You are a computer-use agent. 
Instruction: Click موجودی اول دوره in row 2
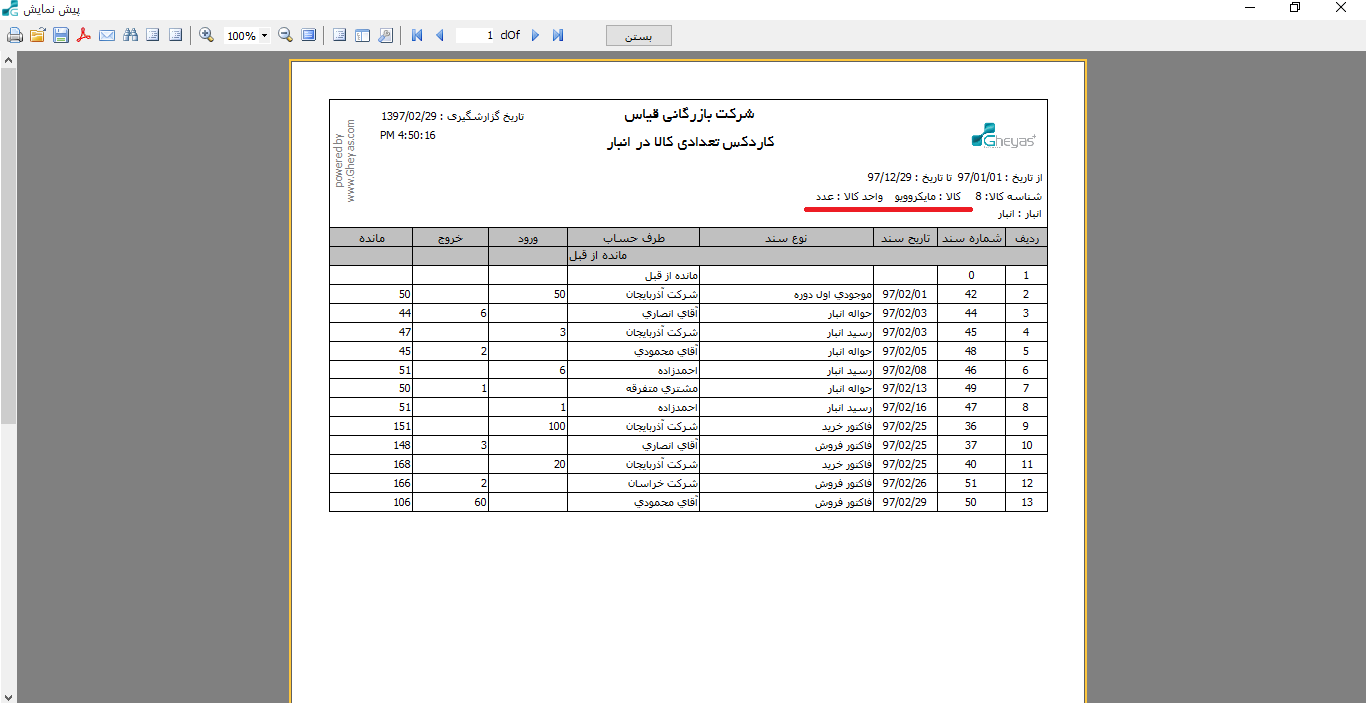[x=832, y=295]
